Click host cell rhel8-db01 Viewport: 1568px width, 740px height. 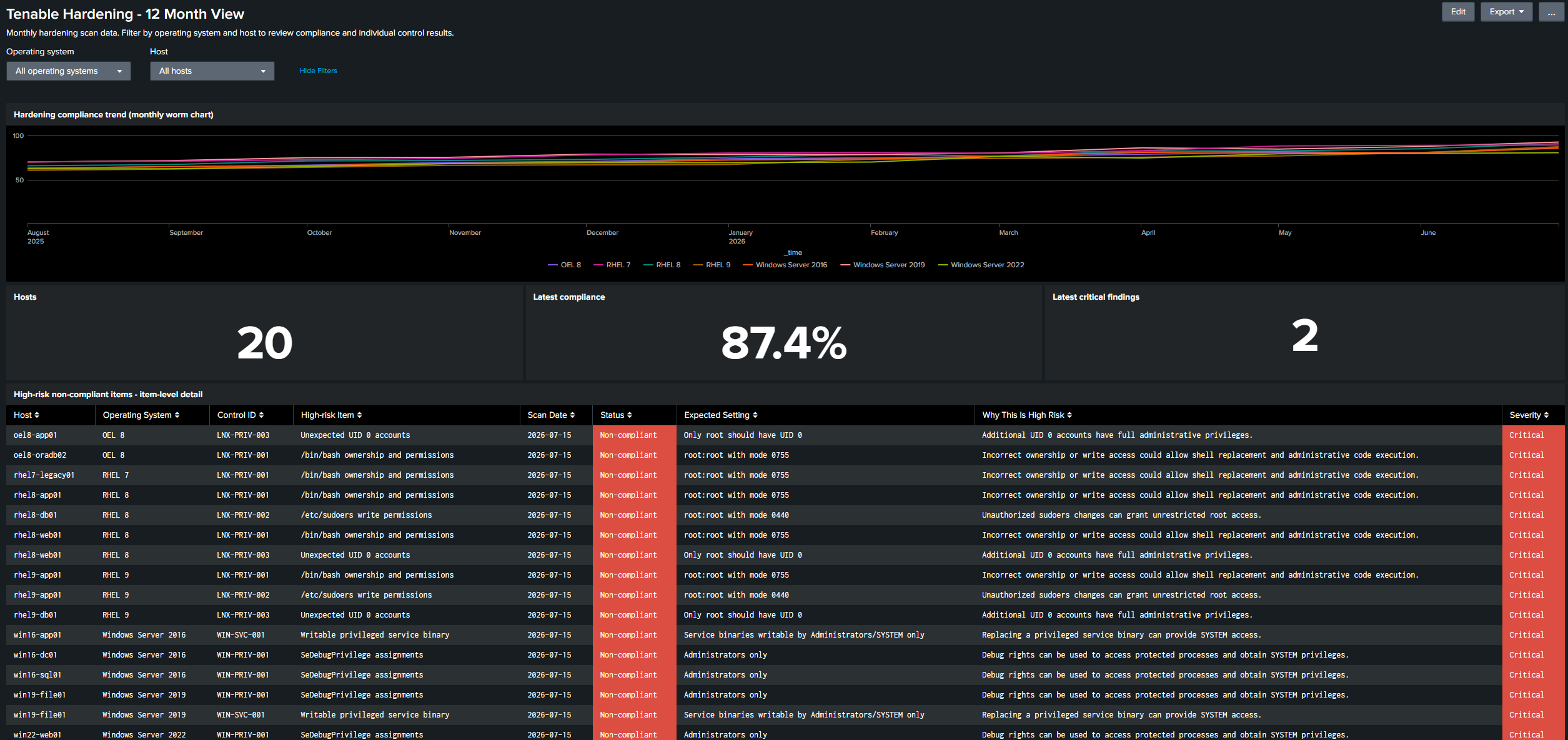tap(35, 515)
